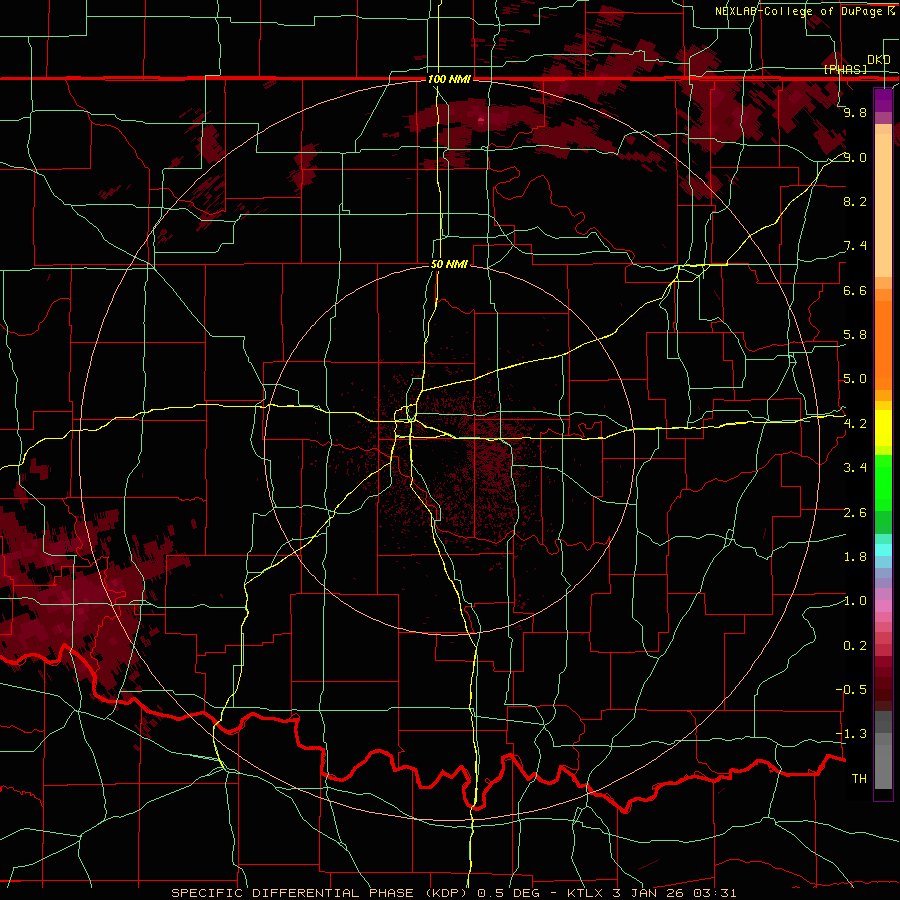Click the 9.8 scale value
This screenshot has width=900, height=900.
click(x=855, y=112)
